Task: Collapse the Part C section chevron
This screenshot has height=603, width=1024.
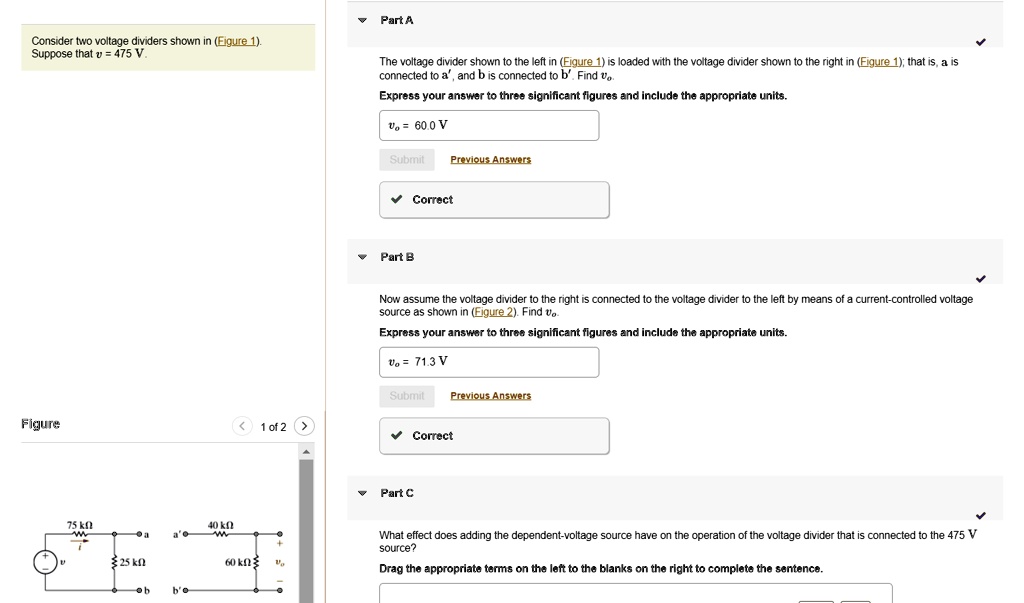Action: coord(361,493)
